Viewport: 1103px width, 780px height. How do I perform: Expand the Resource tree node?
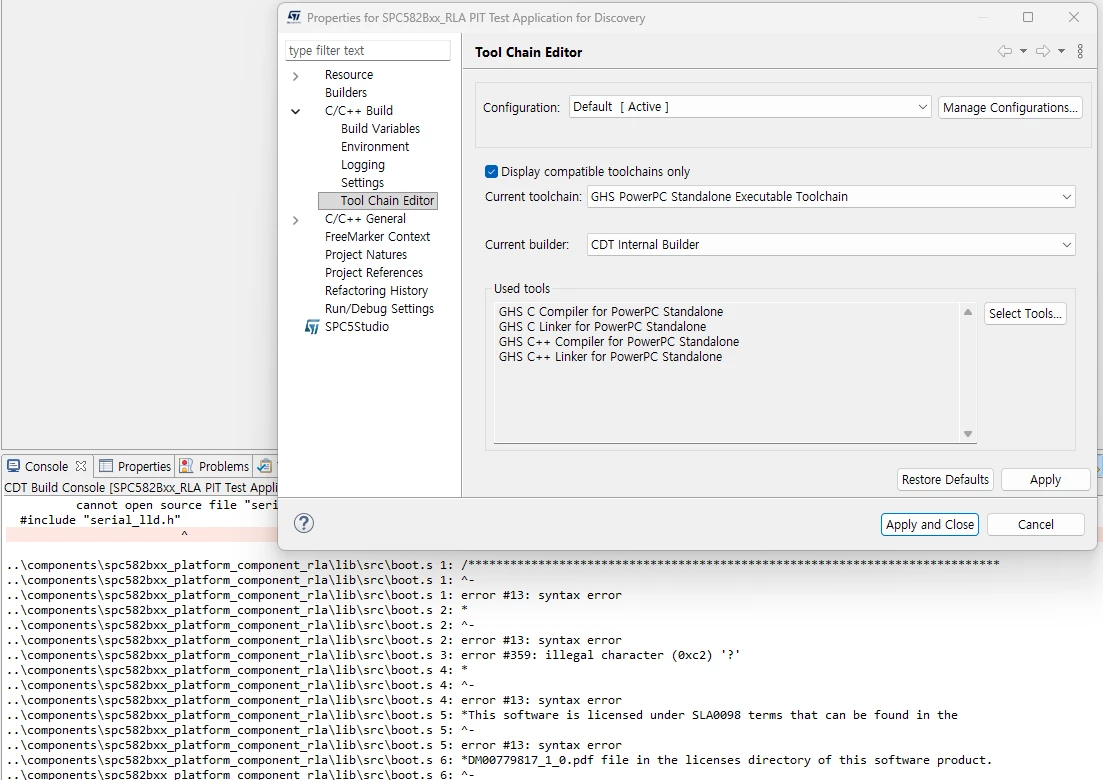295,75
